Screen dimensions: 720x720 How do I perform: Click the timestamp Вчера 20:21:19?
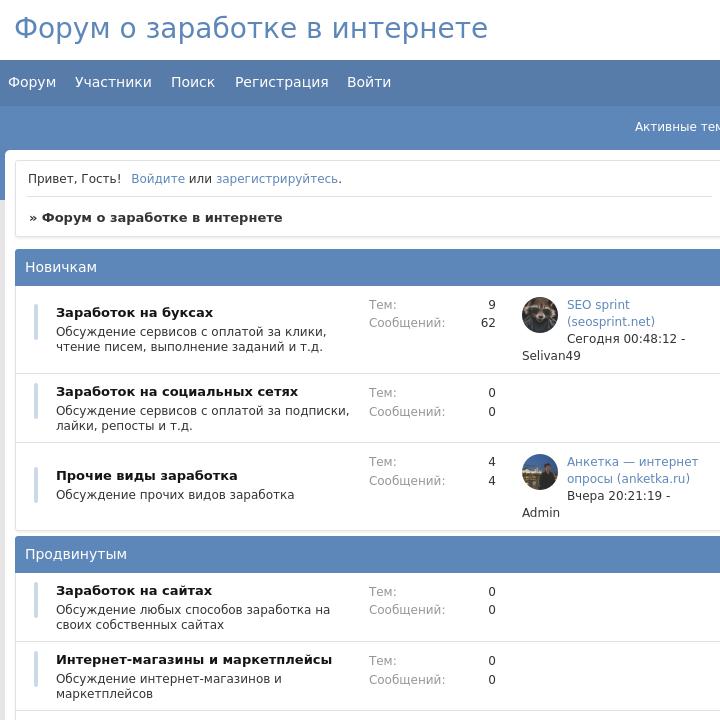[614, 496]
